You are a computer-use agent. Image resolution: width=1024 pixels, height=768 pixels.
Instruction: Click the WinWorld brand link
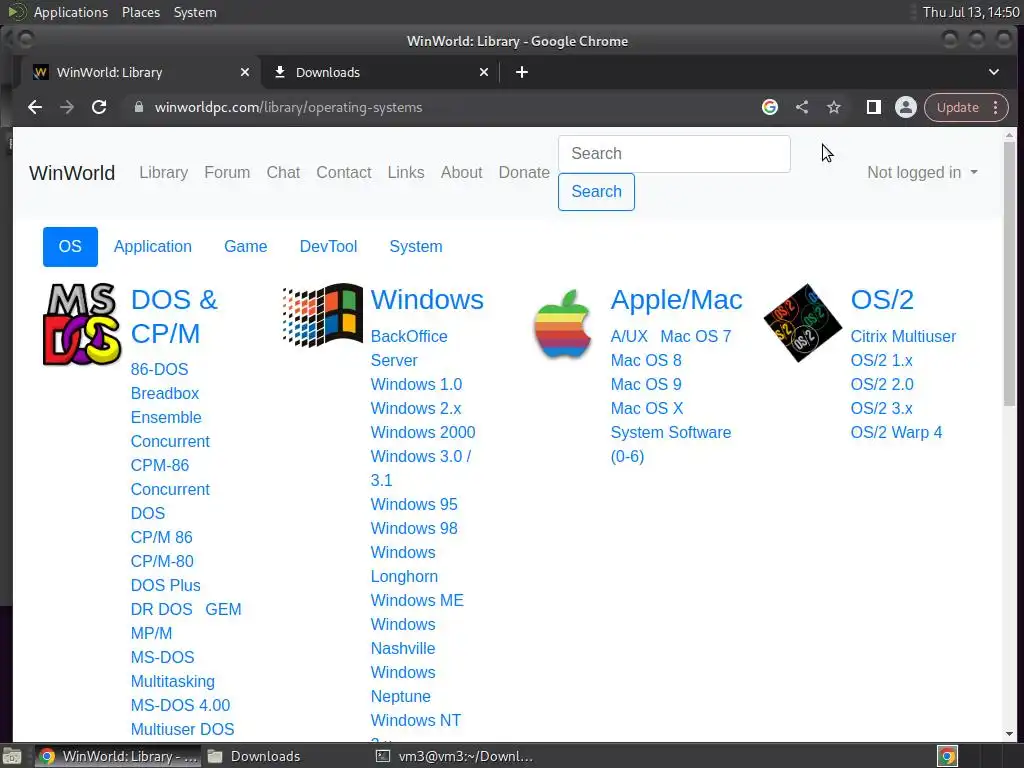point(72,173)
